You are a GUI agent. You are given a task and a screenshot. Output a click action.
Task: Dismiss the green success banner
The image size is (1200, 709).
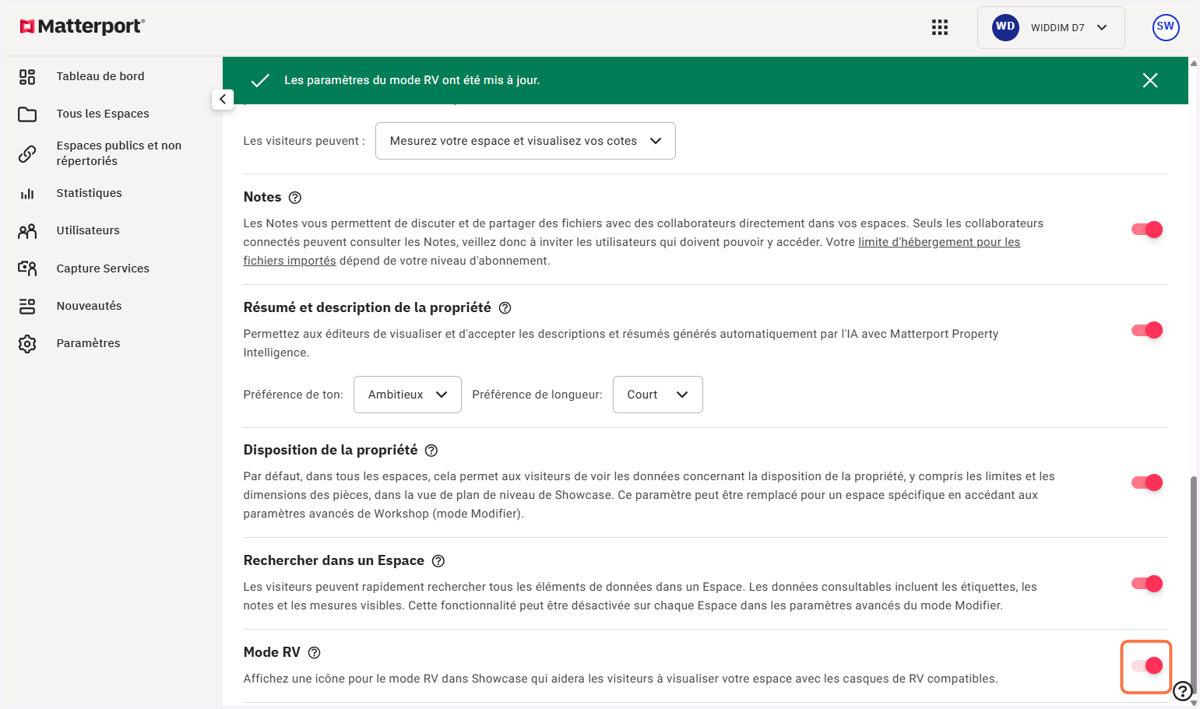click(1150, 80)
